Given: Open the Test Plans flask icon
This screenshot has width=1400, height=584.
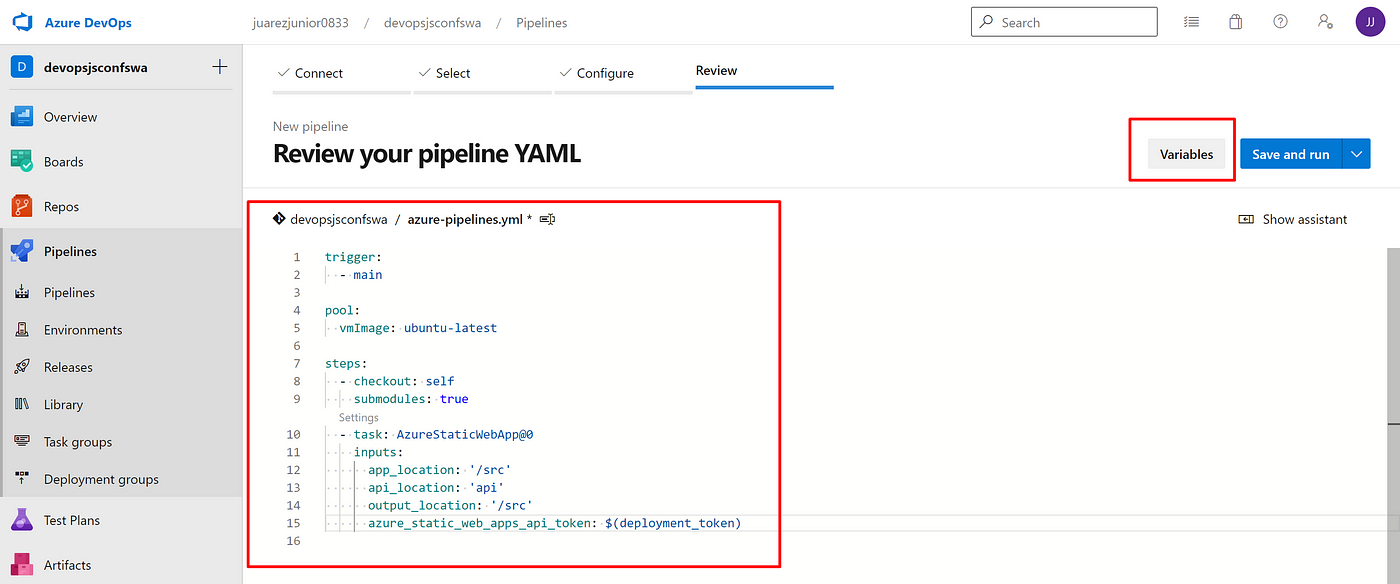Looking at the screenshot, I should pos(23,520).
